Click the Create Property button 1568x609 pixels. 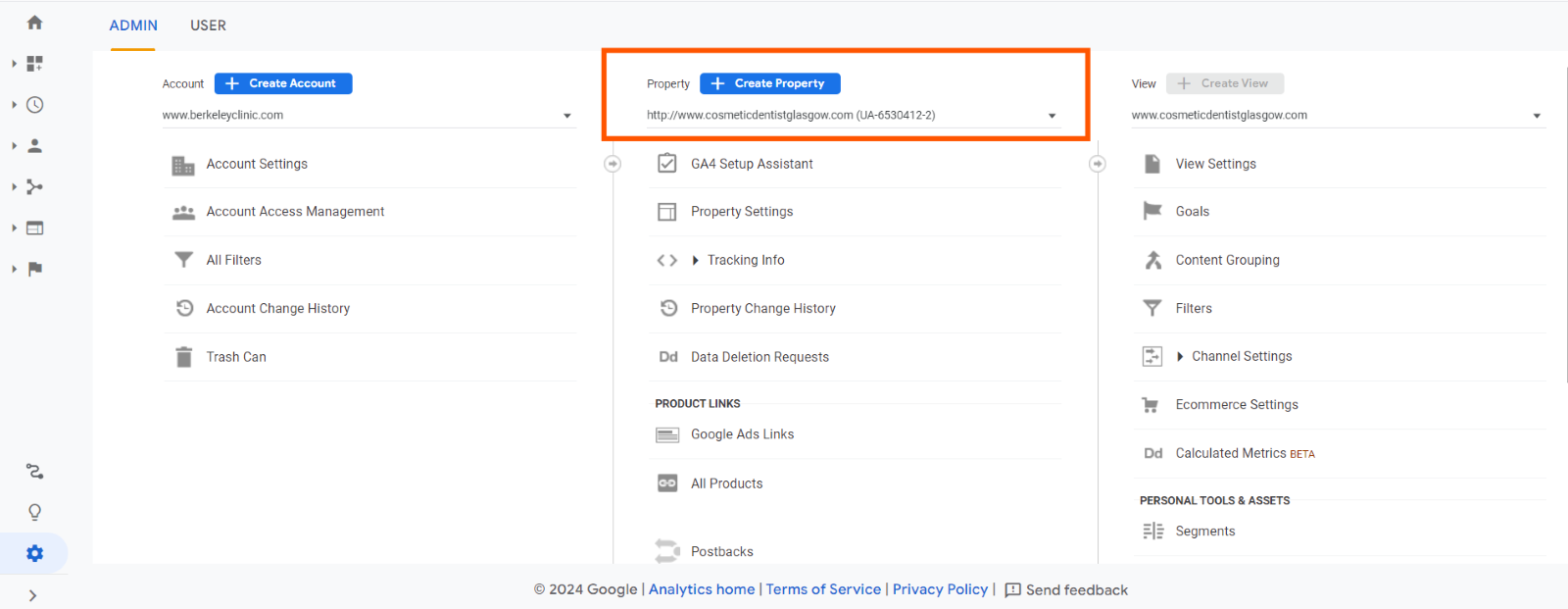[770, 83]
